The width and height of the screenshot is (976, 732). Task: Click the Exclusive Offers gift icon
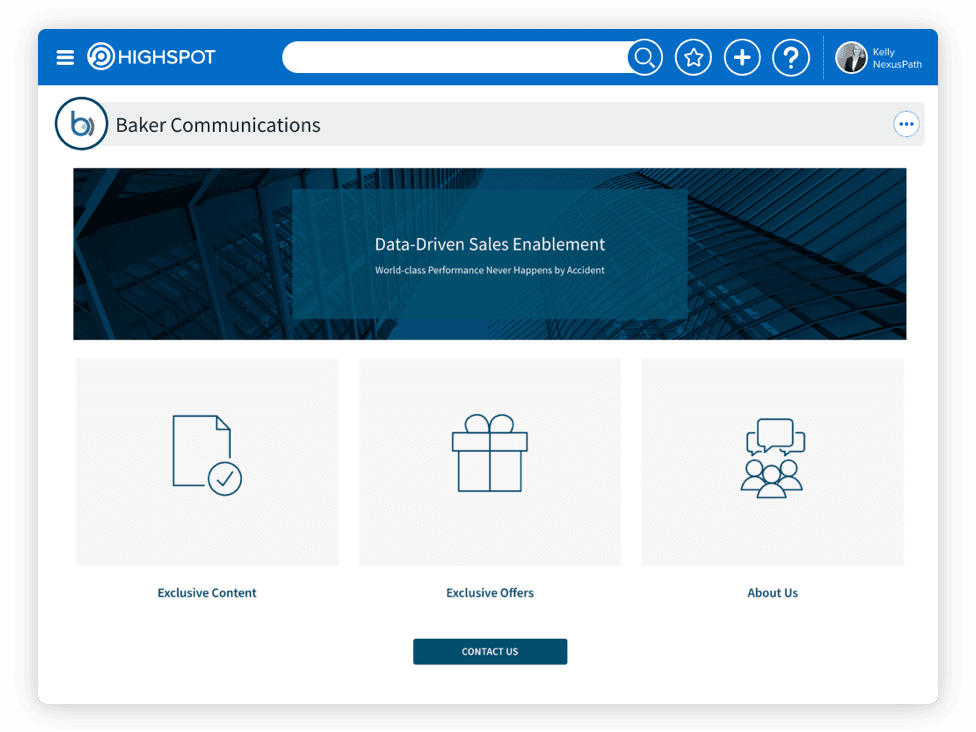click(x=490, y=453)
